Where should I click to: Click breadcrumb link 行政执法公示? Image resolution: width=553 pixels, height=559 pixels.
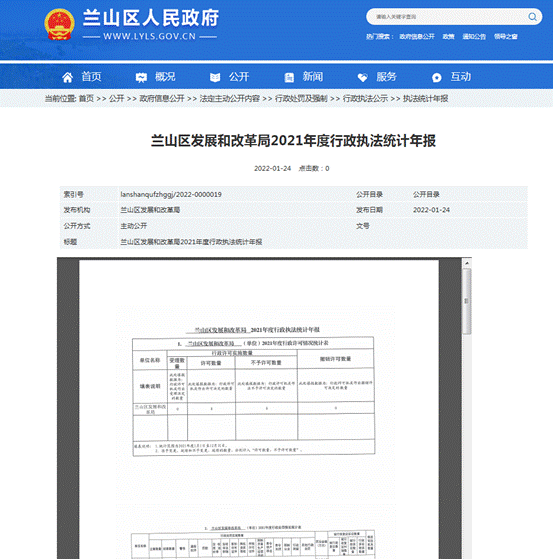point(365,98)
